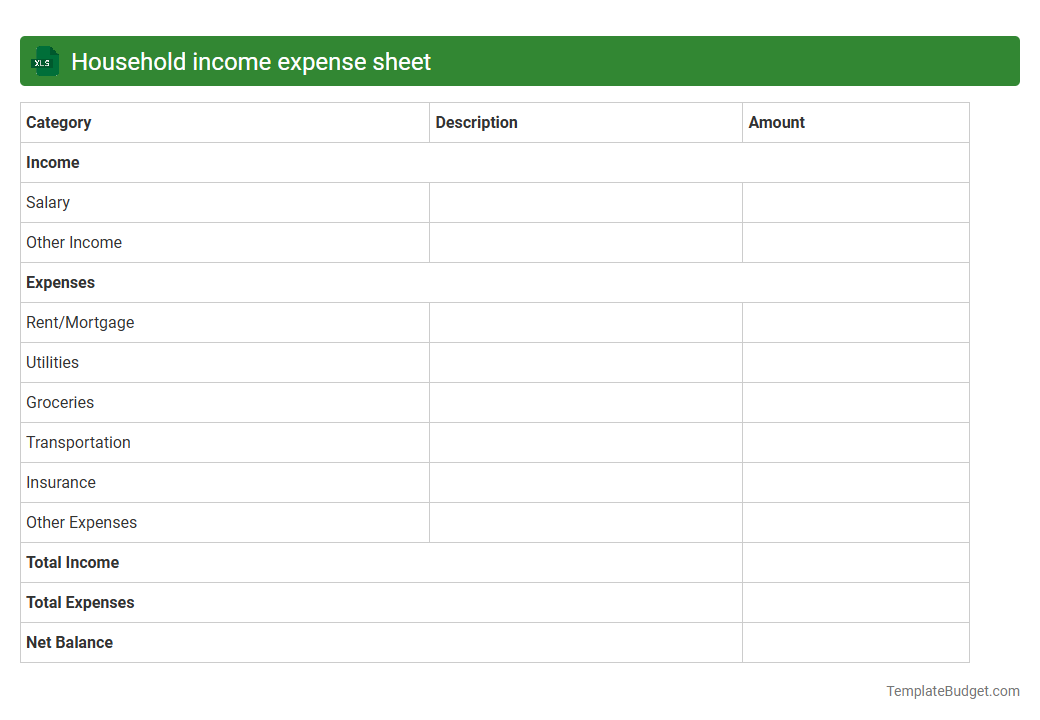Image resolution: width=1040 pixels, height=720 pixels.
Task: Select the Insurance category cell
Action: point(61,482)
